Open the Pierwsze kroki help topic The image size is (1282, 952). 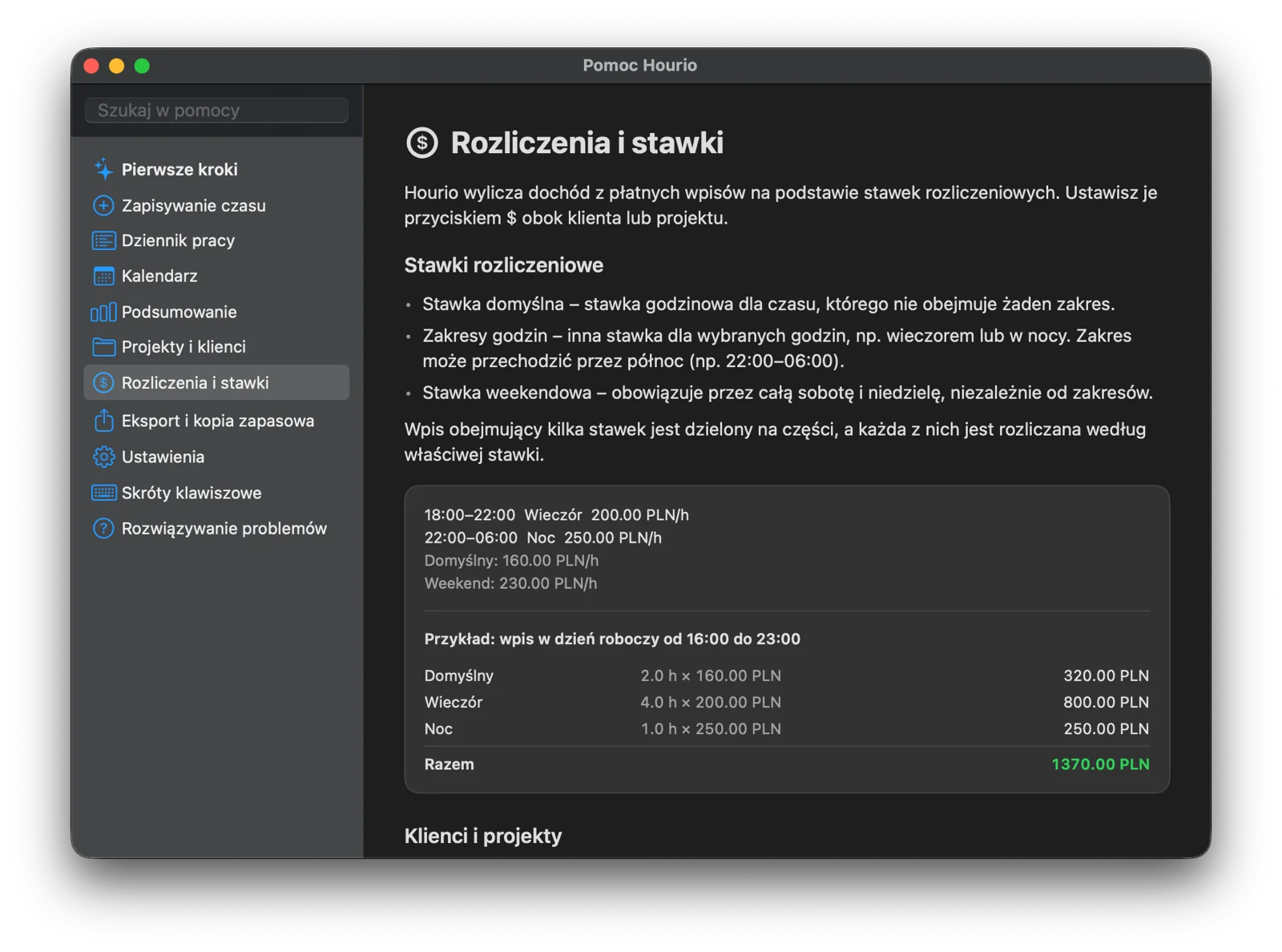[216, 169]
